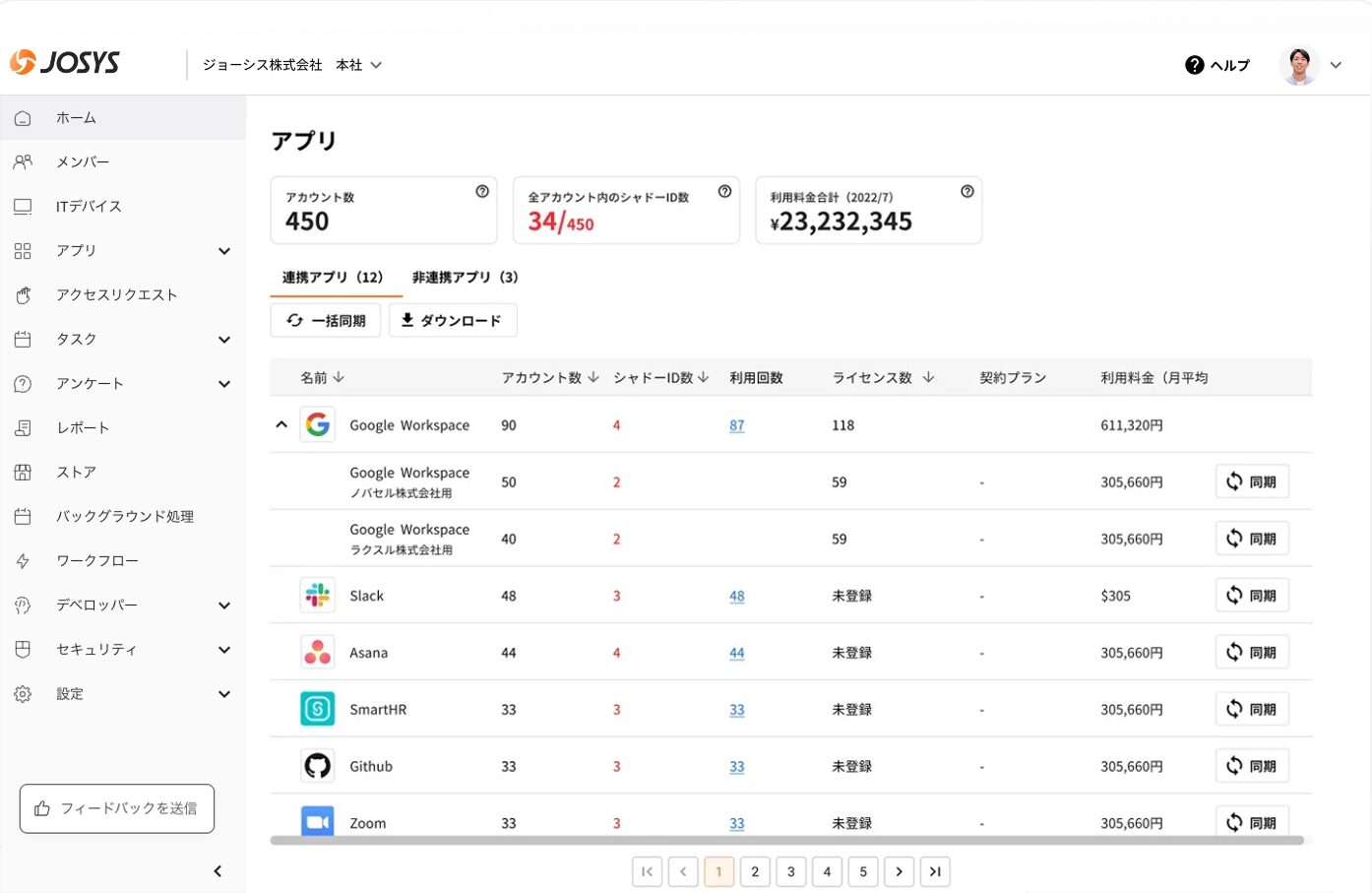Click the ストア shop icon
1372x893 pixels.
tap(23, 473)
